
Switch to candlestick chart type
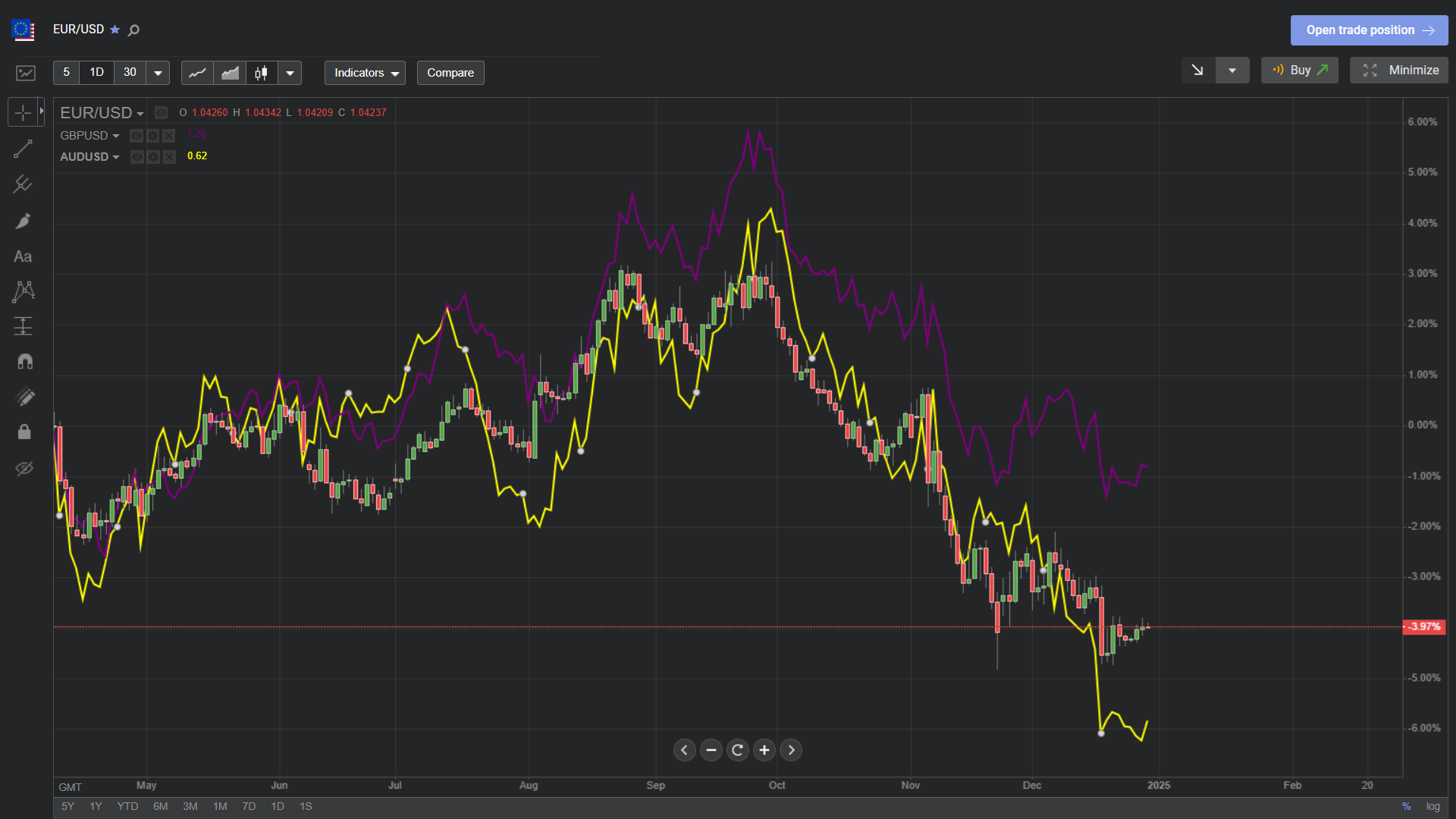pos(261,73)
